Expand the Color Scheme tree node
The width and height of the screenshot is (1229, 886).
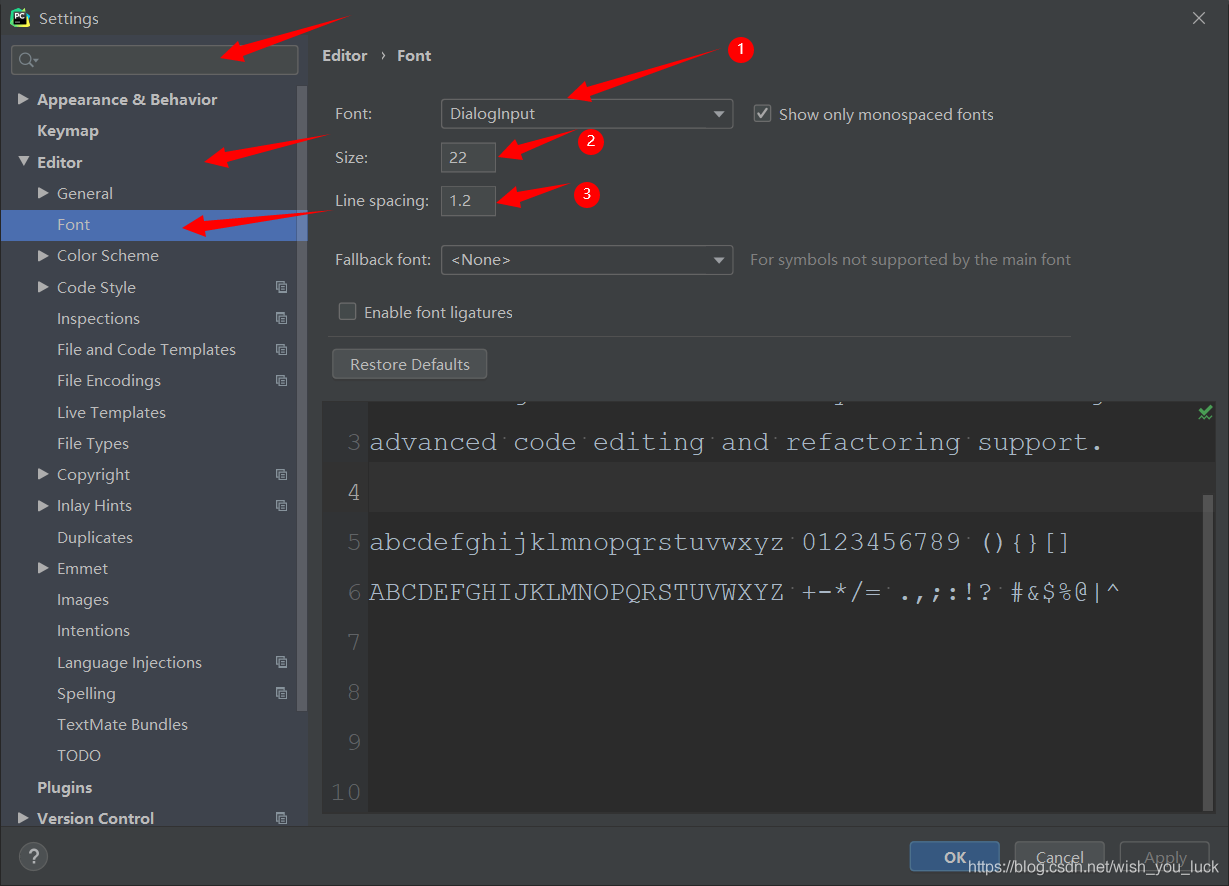tap(43, 256)
